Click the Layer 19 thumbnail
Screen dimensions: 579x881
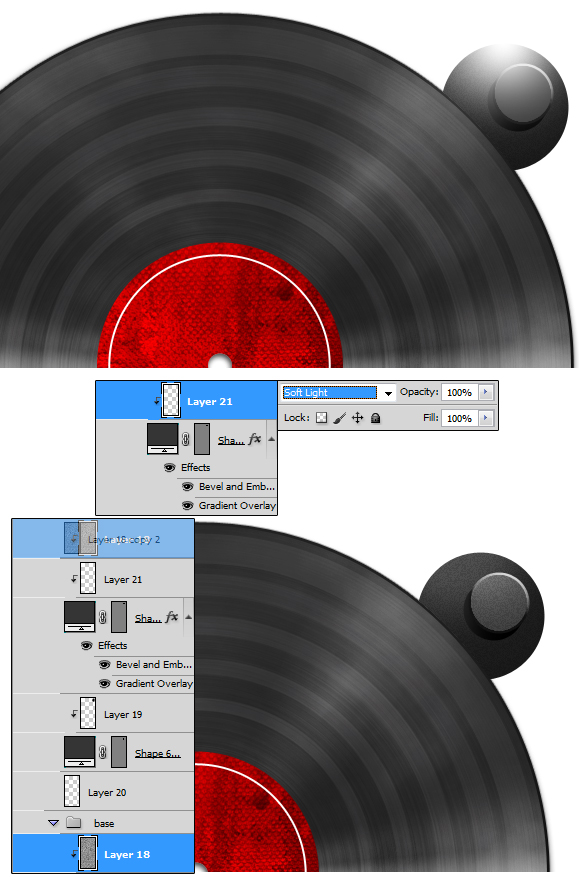pos(88,713)
